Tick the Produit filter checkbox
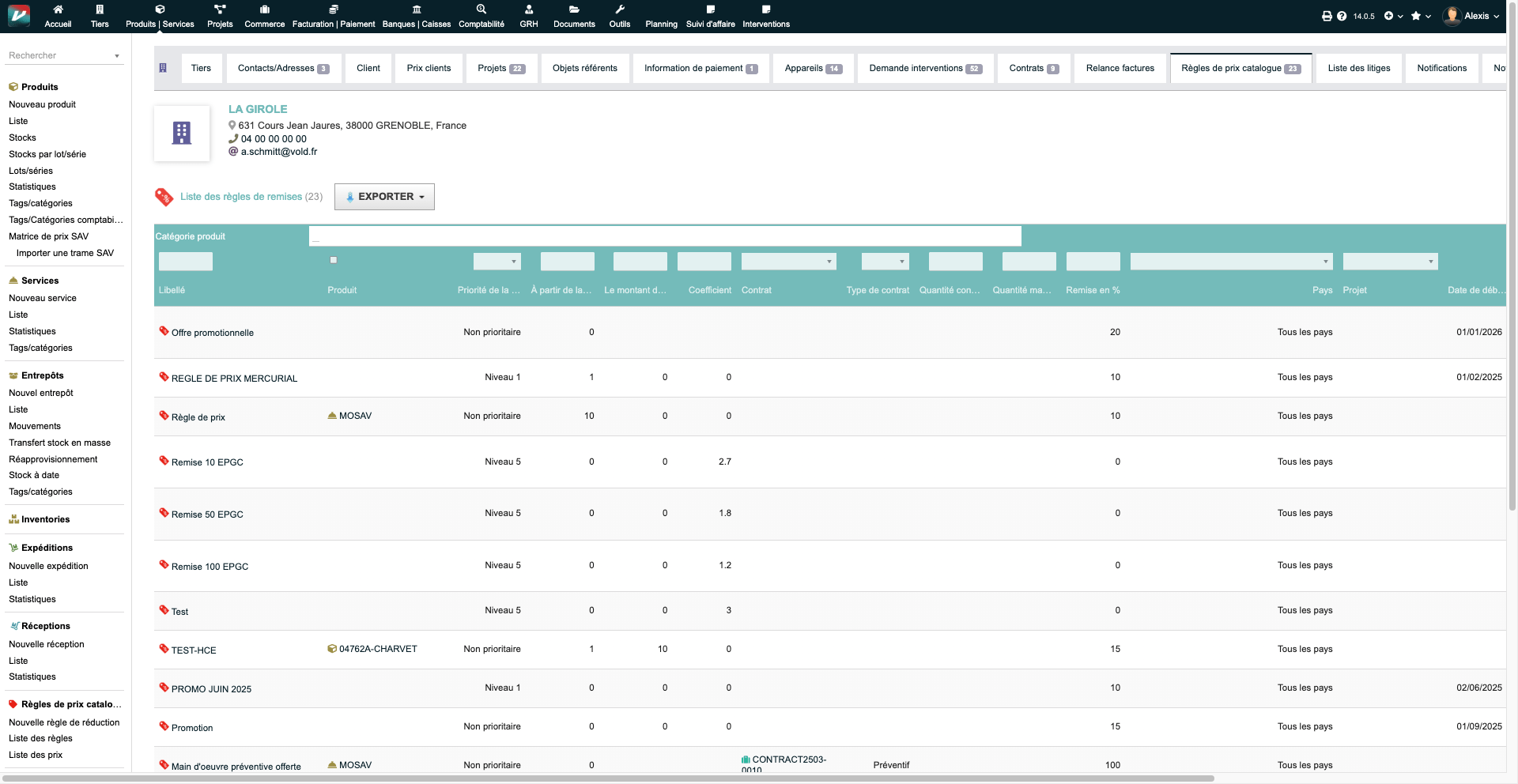 pyautogui.click(x=334, y=260)
